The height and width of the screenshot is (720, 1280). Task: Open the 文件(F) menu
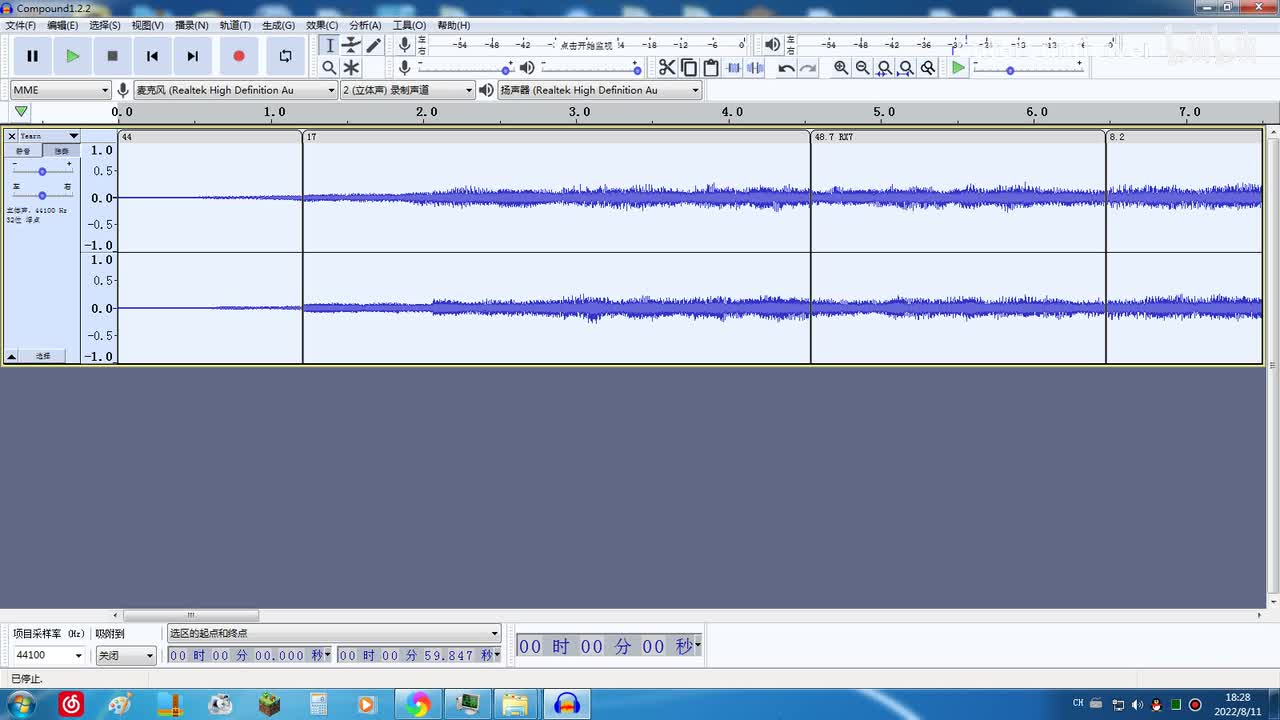(20, 25)
